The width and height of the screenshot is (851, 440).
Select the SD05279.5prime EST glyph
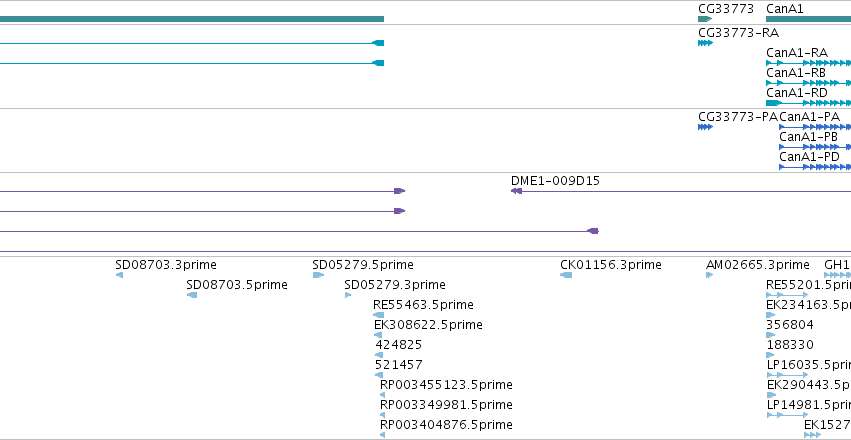[x=318, y=275]
